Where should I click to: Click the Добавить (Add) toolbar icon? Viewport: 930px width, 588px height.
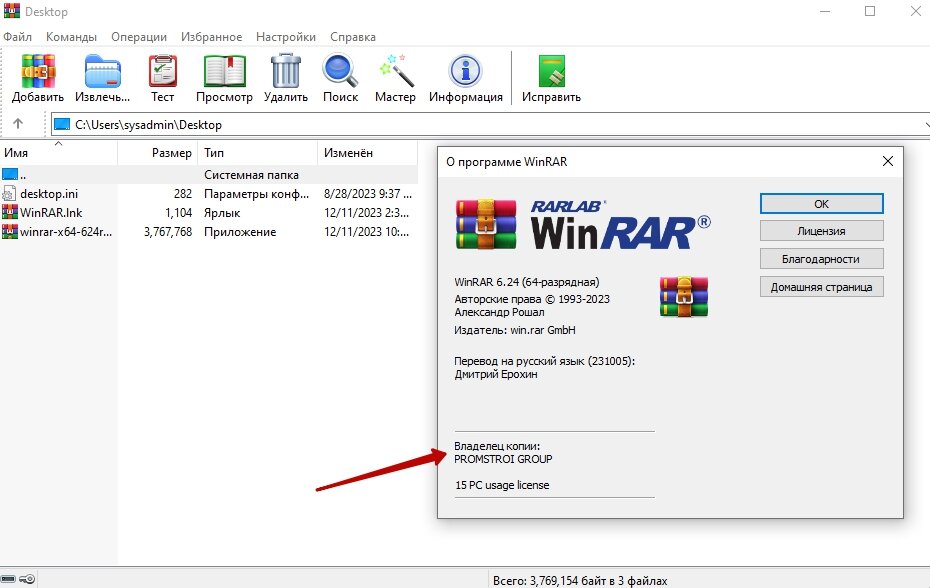(38, 71)
